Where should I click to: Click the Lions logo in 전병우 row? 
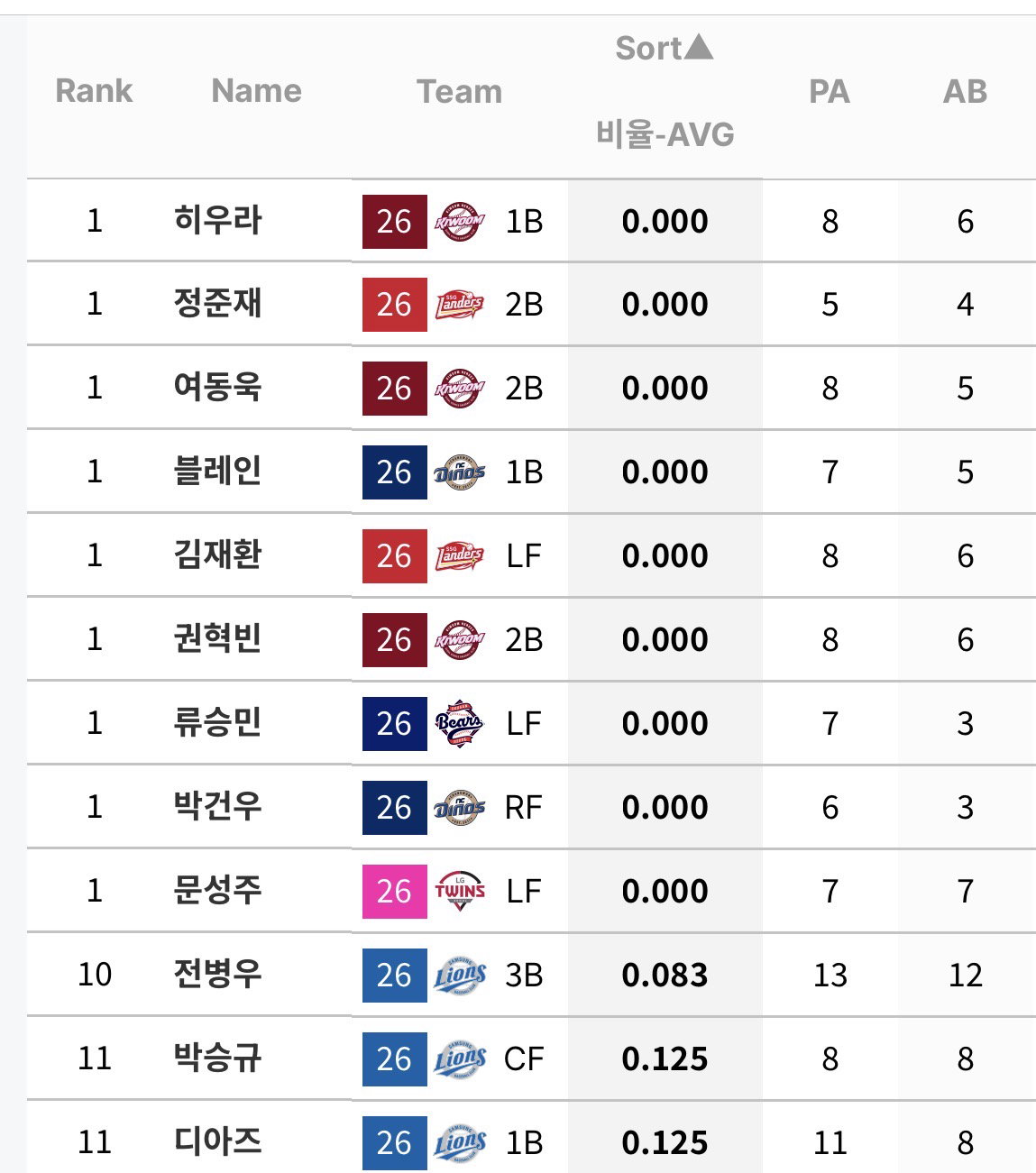coord(460,975)
